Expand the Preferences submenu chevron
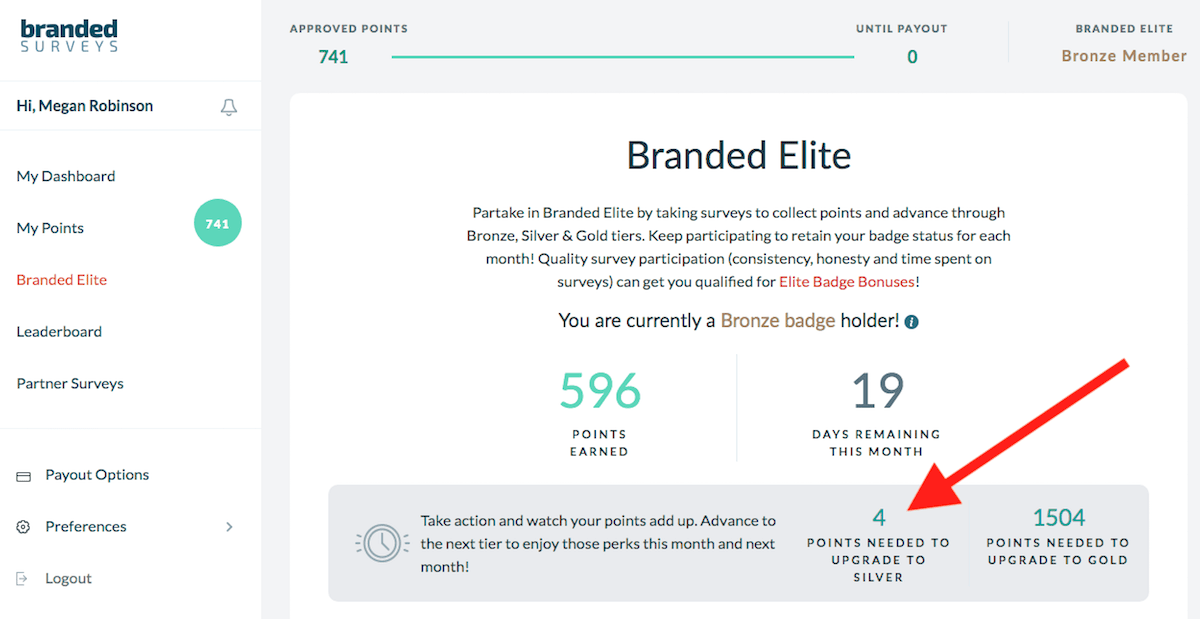This screenshot has width=1200, height=619. click(x=228, y=526)
